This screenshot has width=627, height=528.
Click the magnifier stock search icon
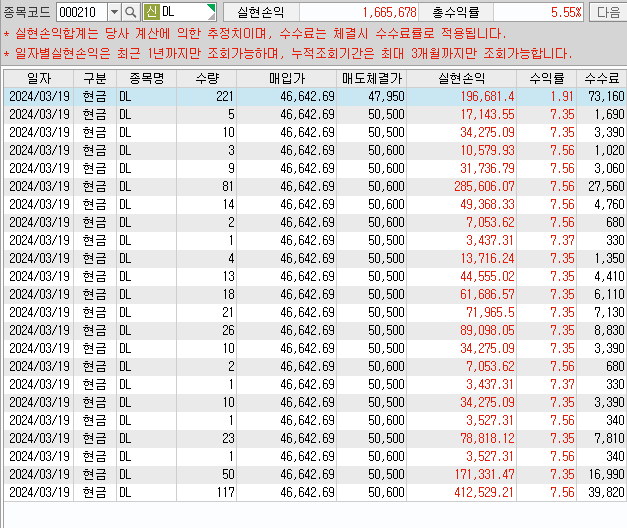click(x=130, y=12)
